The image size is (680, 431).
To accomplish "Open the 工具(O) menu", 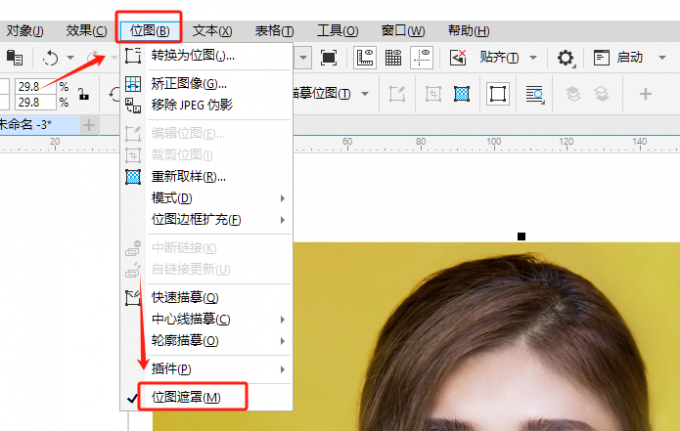I will click(x=337, y=31).
